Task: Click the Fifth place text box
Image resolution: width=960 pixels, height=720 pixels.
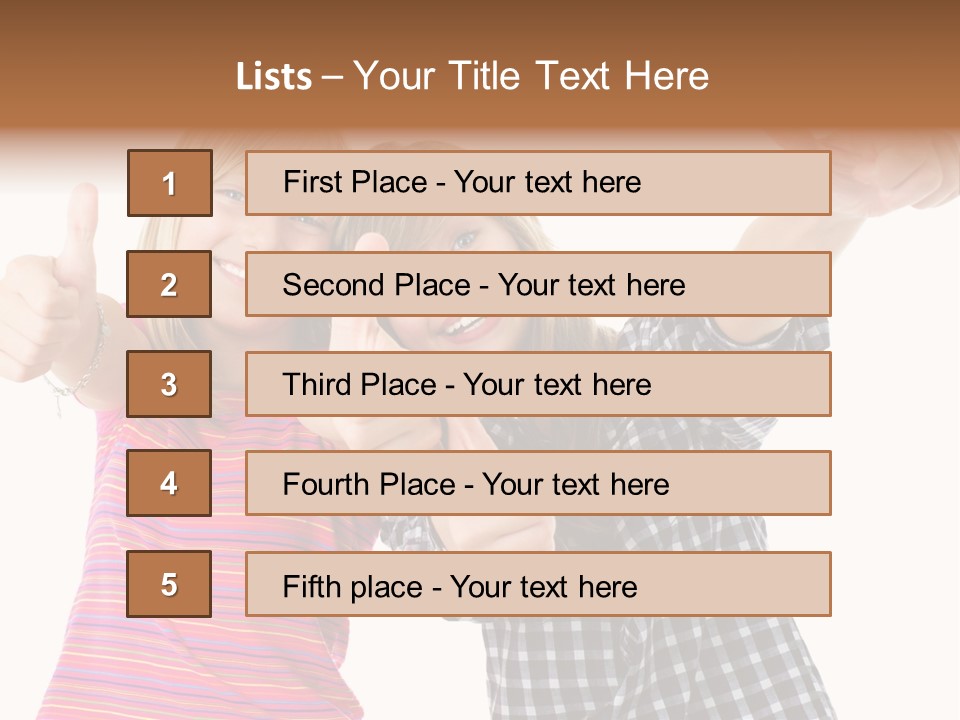Action: [538, 584]
